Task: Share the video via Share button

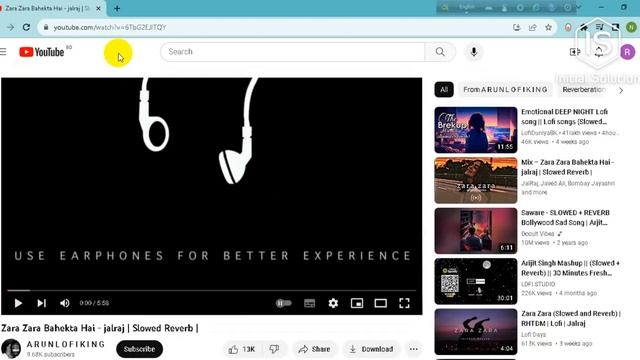Action: pos(314,349)
